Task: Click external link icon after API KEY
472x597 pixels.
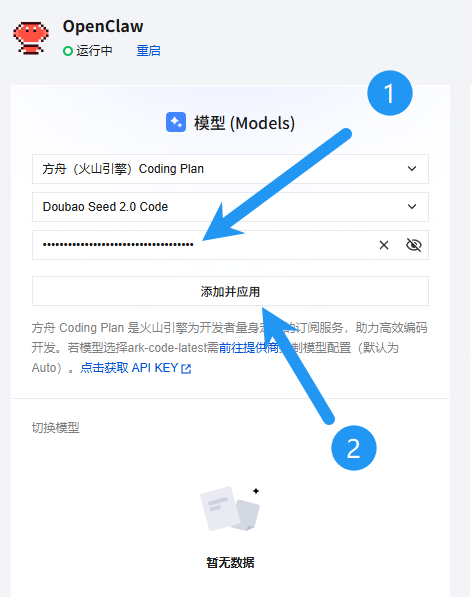Action: click(x=186, y=369)
